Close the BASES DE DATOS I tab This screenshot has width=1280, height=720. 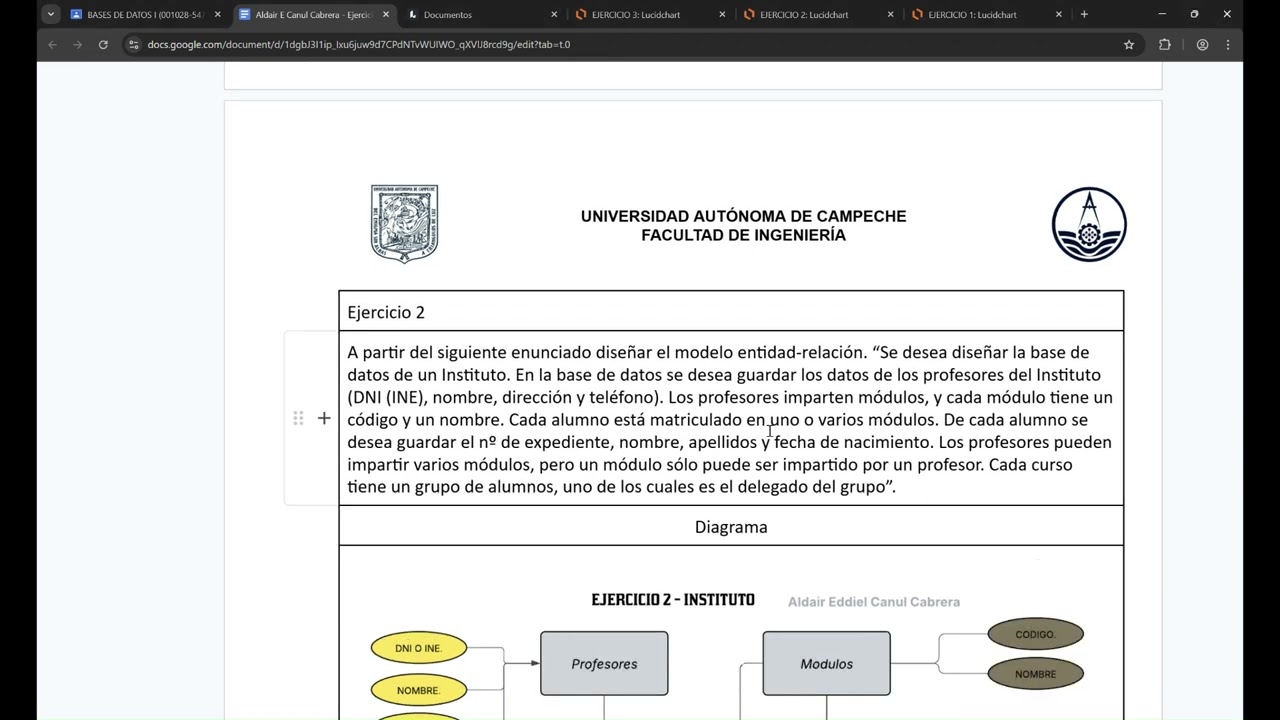tap(217, 15)
